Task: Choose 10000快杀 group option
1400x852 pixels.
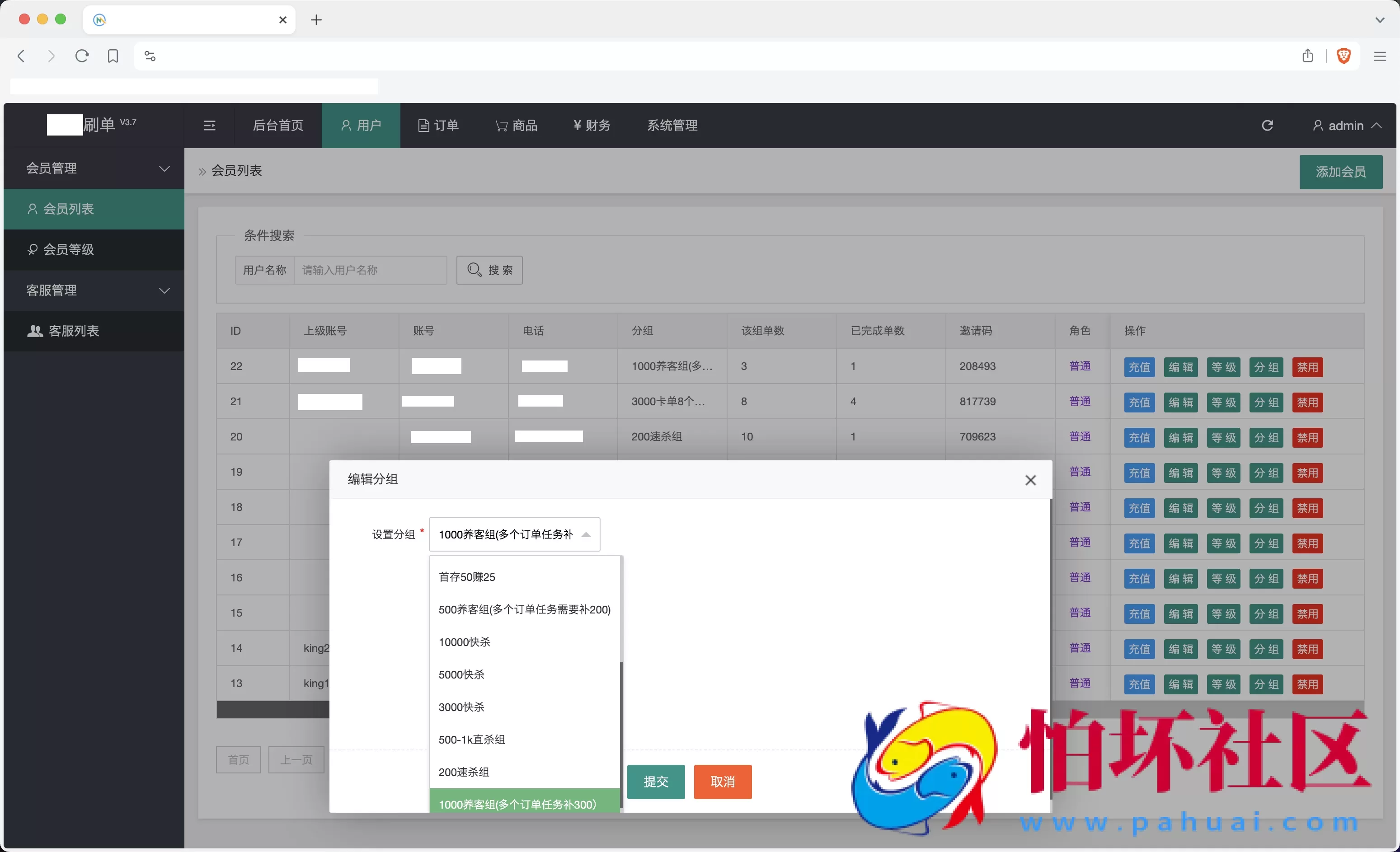Action: coord(524,642)
